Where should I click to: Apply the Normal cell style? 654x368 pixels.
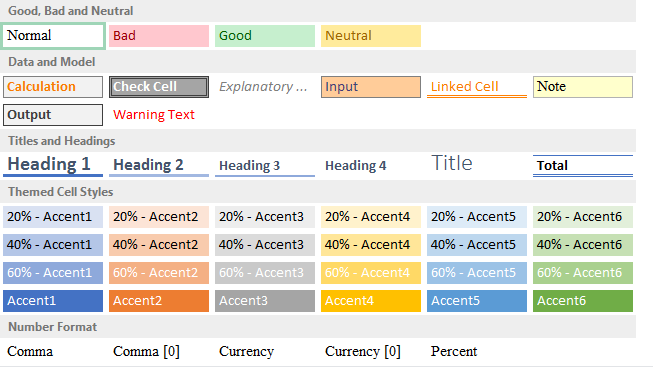click(x=53, y=36)
